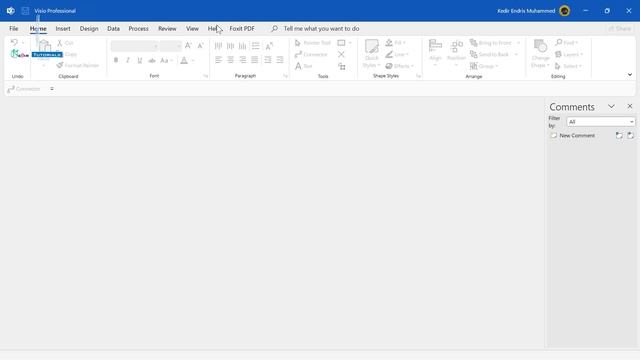Select the Data tab

(x=113, y=29)
